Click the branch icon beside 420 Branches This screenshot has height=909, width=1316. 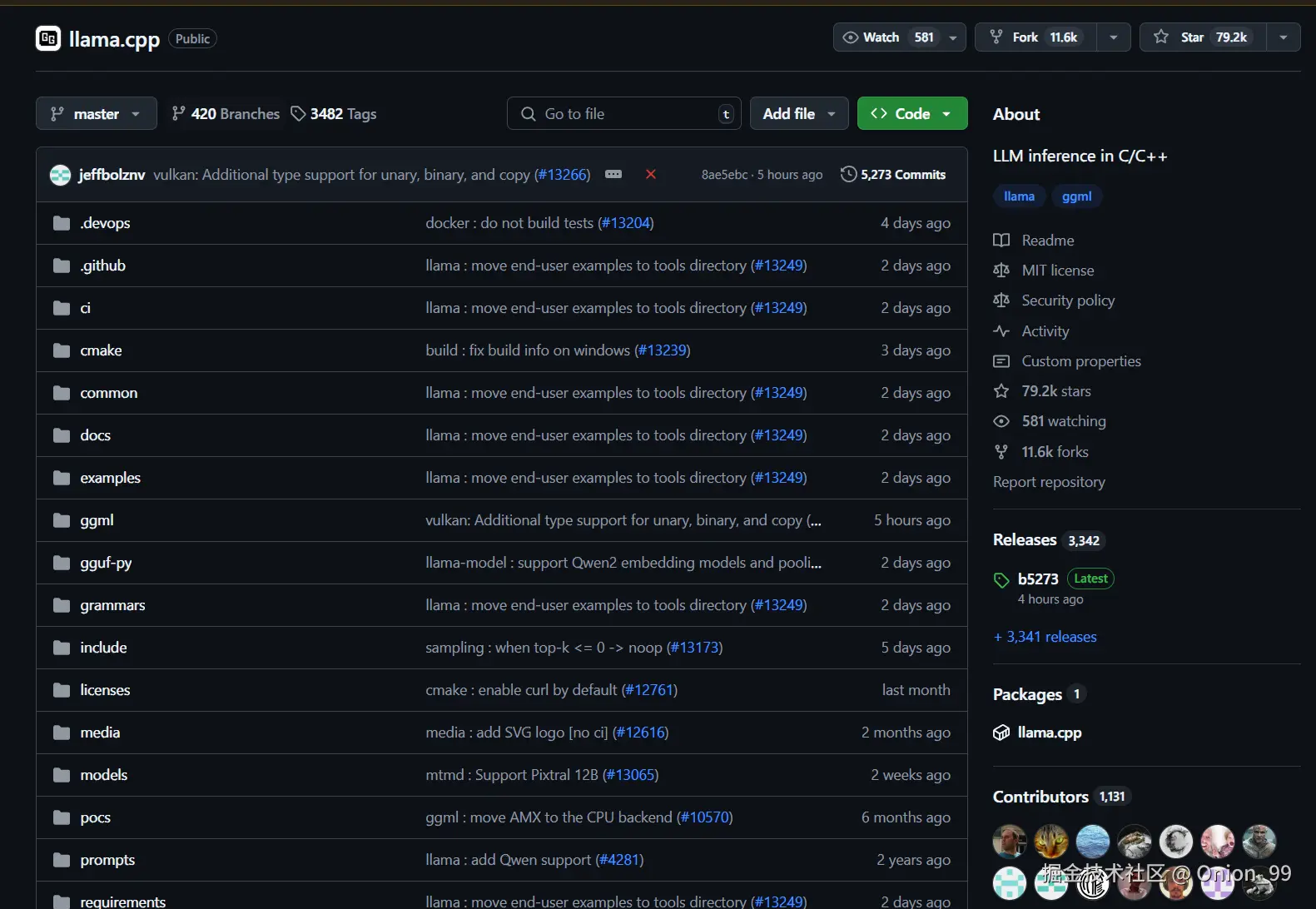click(178, 113)
